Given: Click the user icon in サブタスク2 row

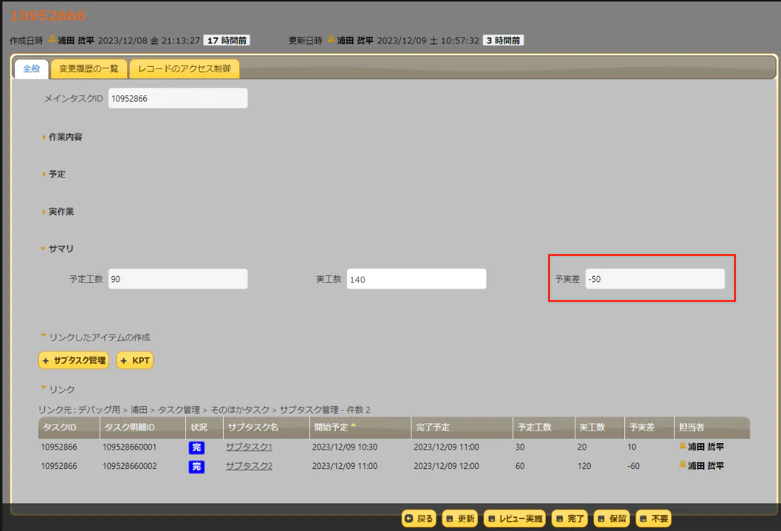Looking at the screenshot, I should pos(682,464).
